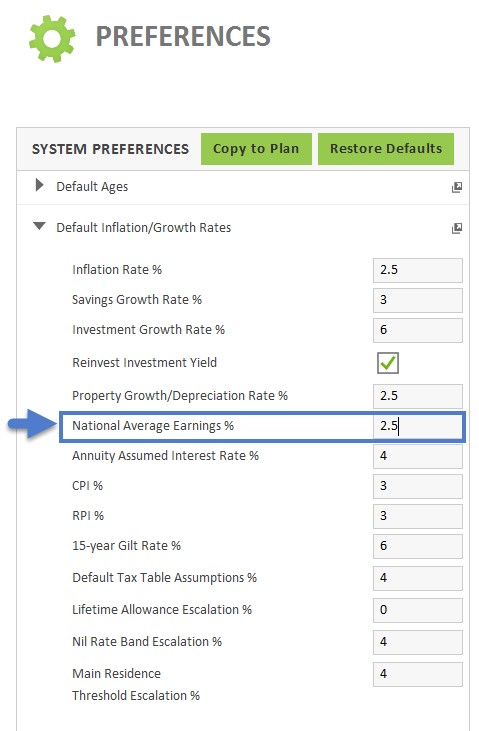
Task: Select Default Tax Table Assumptions % field
Action: 417,578
